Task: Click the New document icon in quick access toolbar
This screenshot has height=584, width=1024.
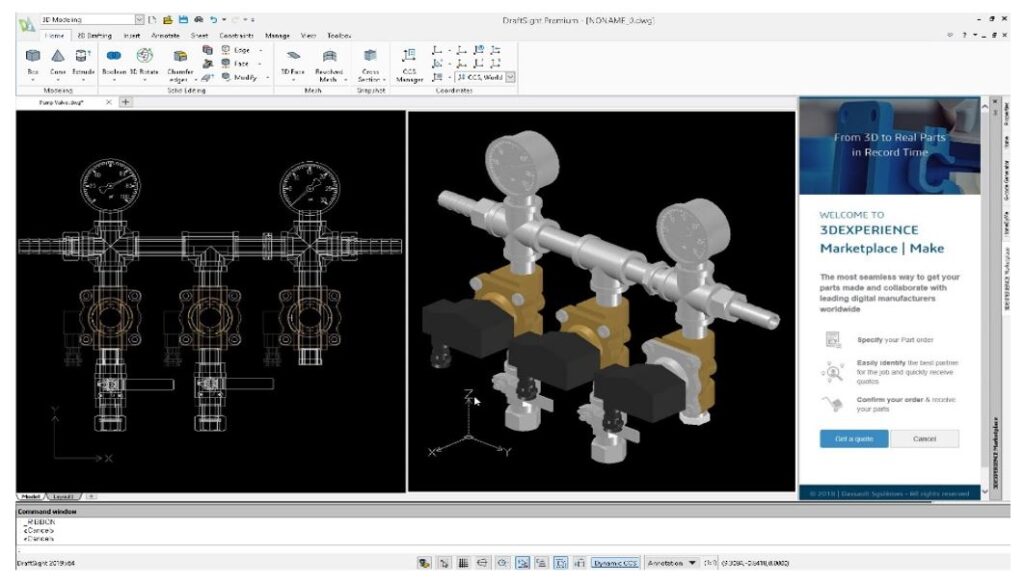Action: point(152,20)
